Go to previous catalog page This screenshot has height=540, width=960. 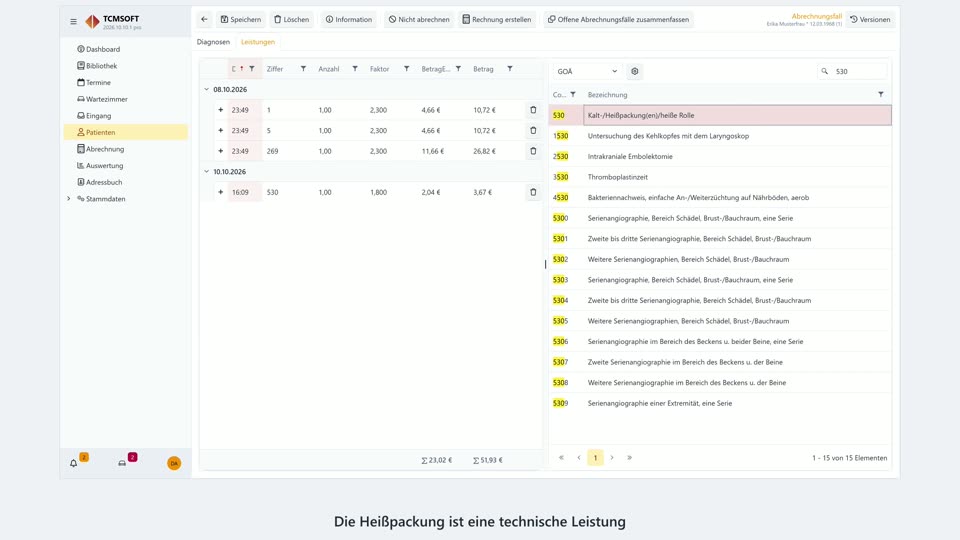click(579, 458)
